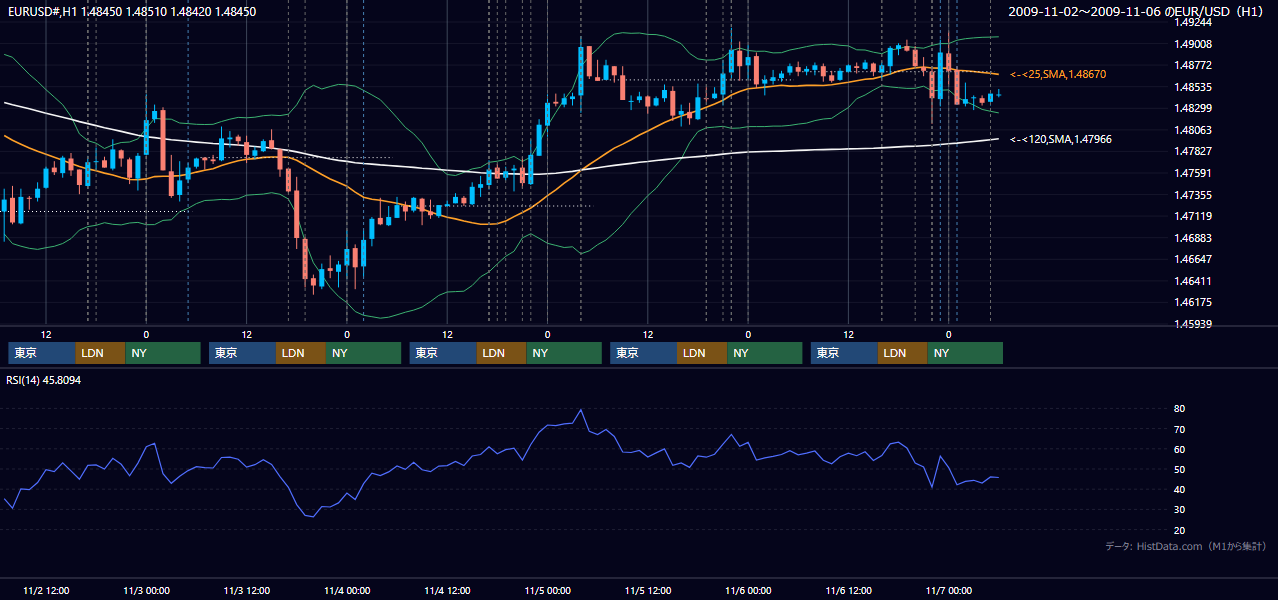Viewport: 1278px width, 600px height.
Task: Click price axis label 1.47119
Action: coord(1193,216)
